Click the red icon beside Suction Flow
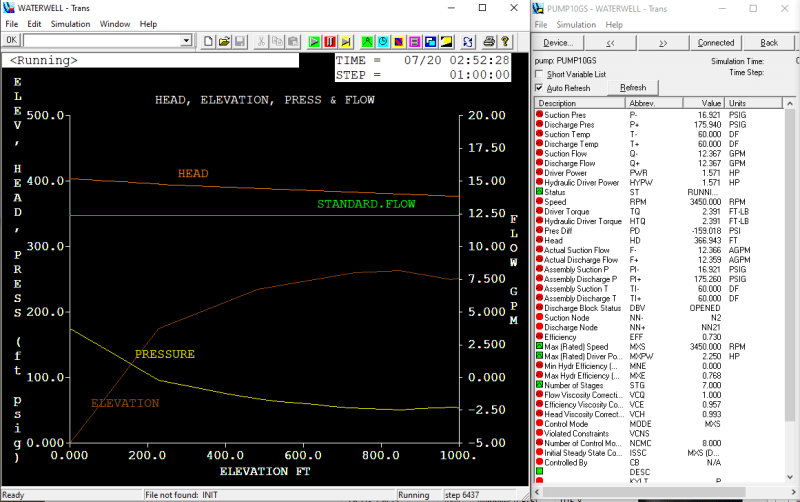This screenshot has width=800, height=502. pyautogui.click(x=539, y=153)
